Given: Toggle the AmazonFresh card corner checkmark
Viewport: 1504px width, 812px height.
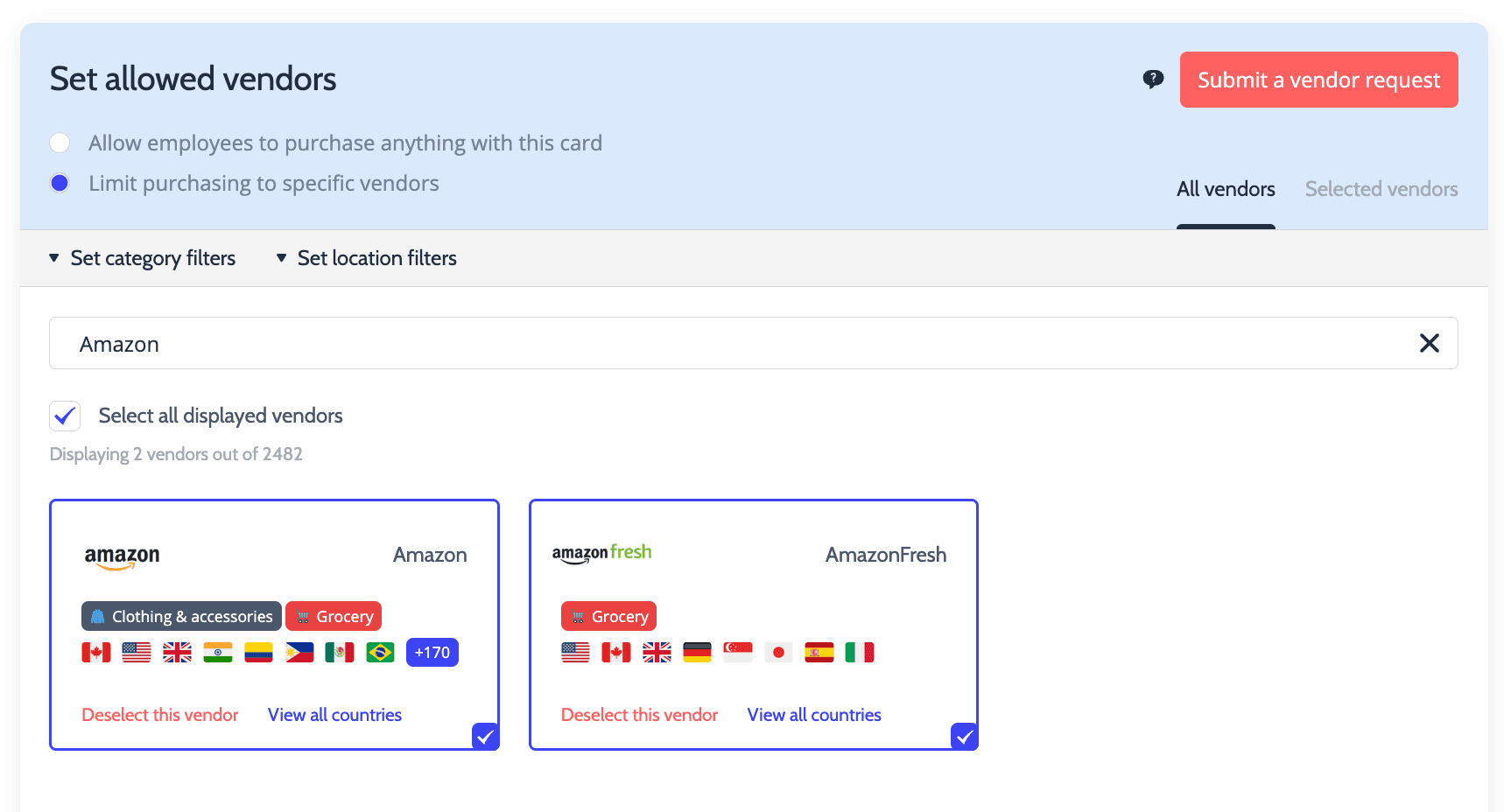Looking at the screenshot, I should click(x=964, y=737).
